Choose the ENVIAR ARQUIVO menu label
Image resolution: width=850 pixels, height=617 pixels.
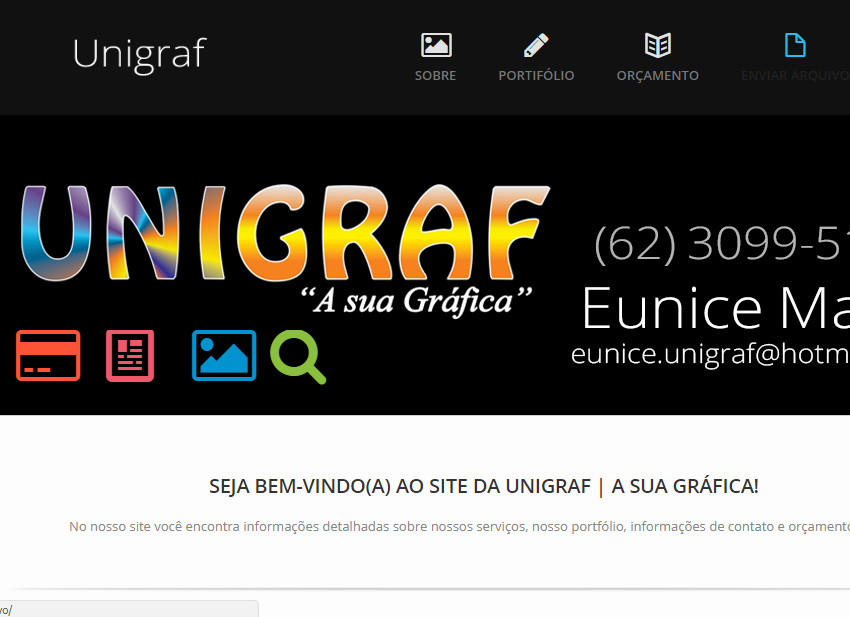click(x=794, y=76)
